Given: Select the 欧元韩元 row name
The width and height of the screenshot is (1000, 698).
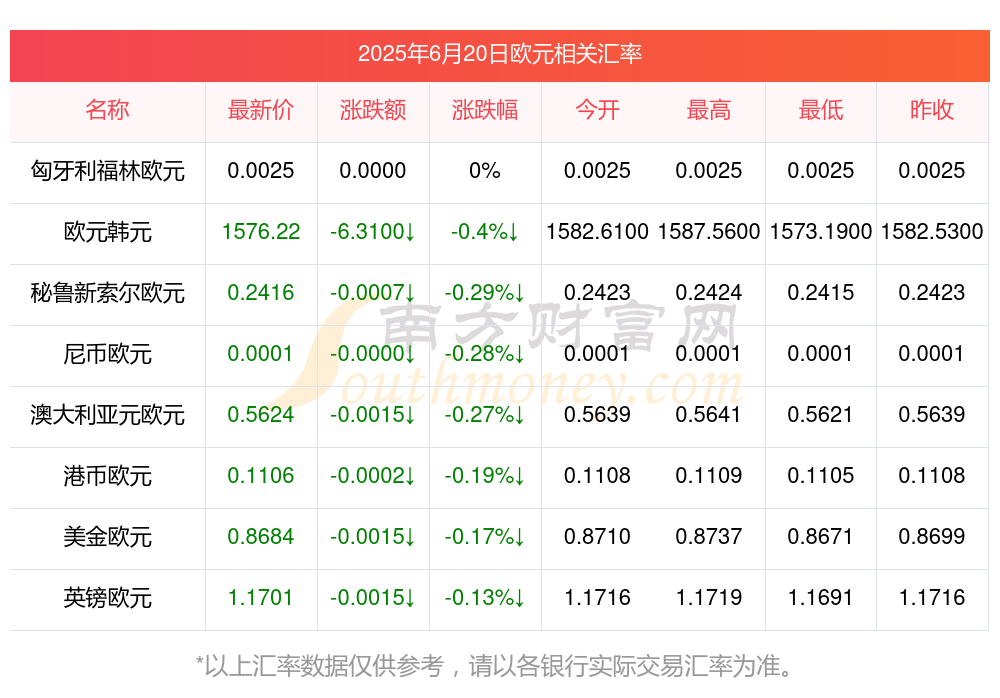Looking at the screenshot, I should click(107, 232).
